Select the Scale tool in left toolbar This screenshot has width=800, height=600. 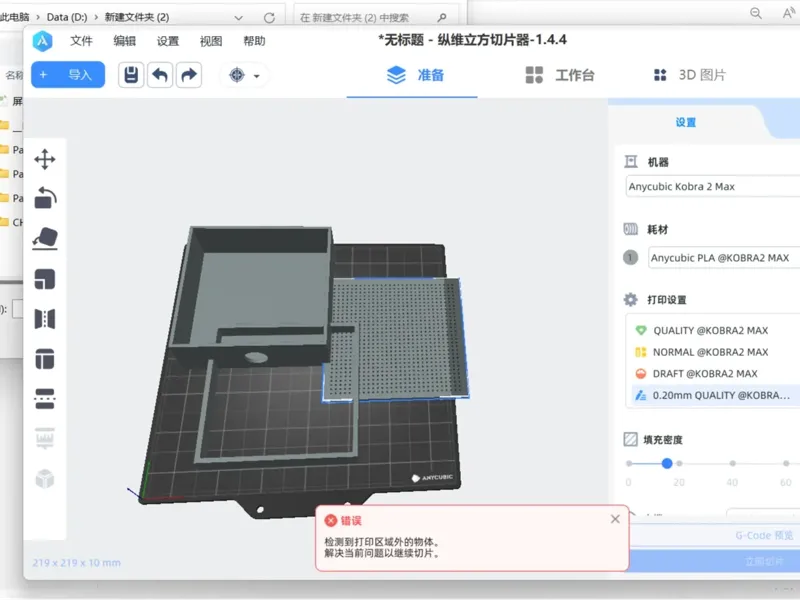pyautogui.click(x=45, y=279)
